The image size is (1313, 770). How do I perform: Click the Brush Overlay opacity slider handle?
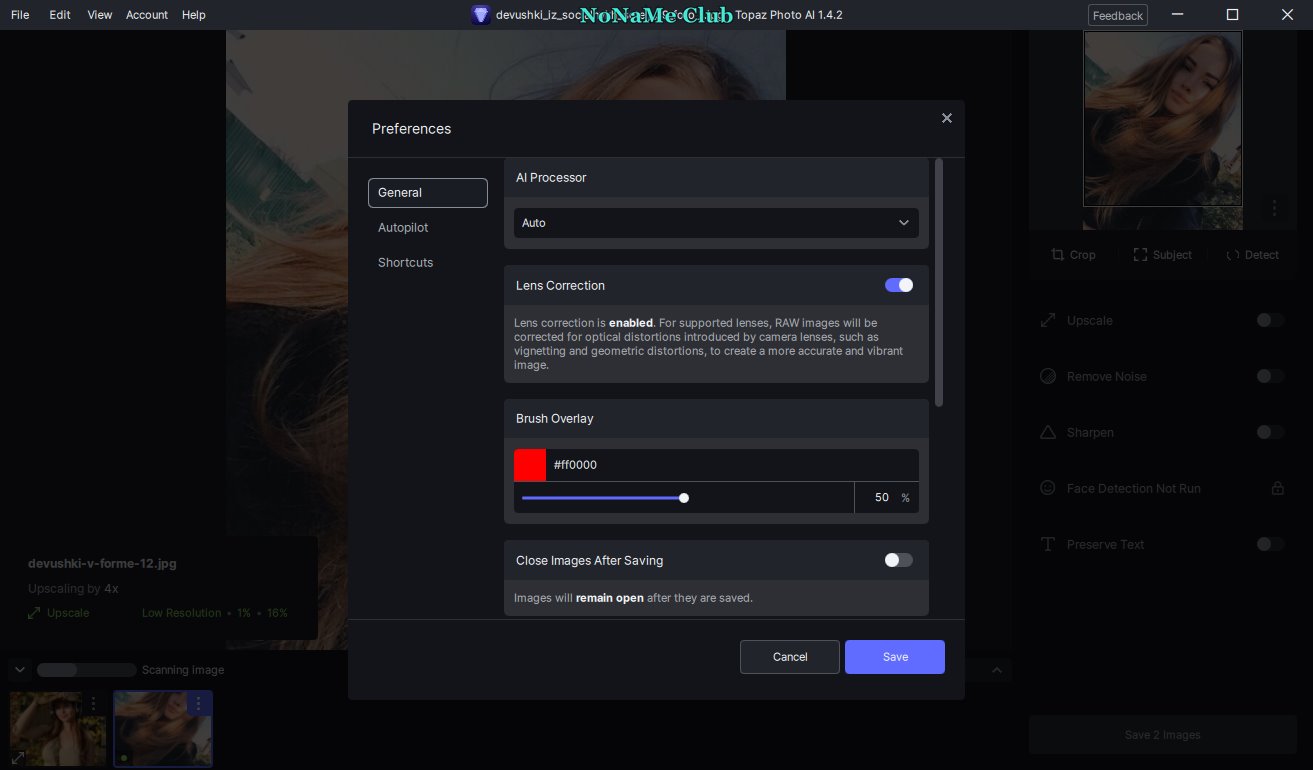pyautogui.click(x=684, y=498)
